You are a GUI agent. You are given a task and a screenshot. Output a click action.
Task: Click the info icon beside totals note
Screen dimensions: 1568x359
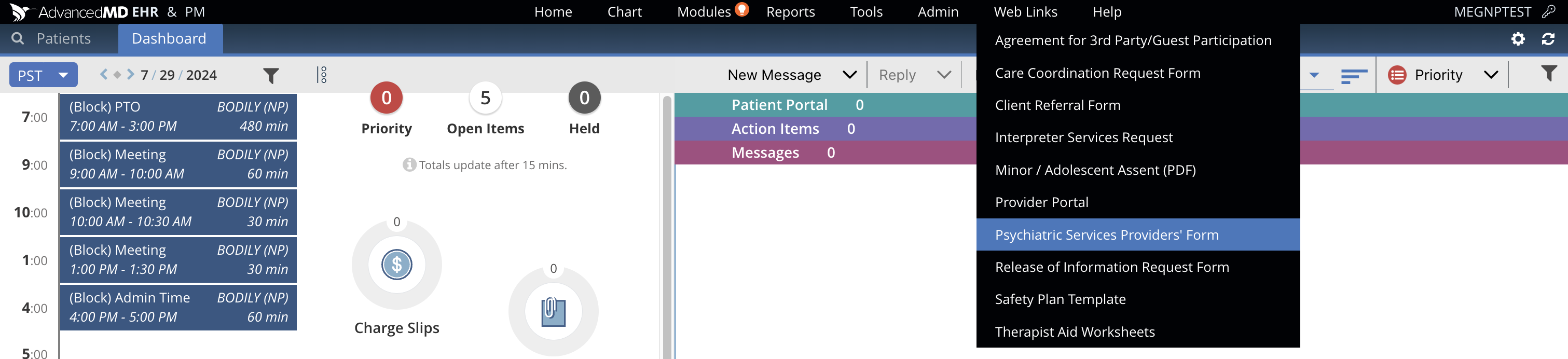tap(409, 165)
